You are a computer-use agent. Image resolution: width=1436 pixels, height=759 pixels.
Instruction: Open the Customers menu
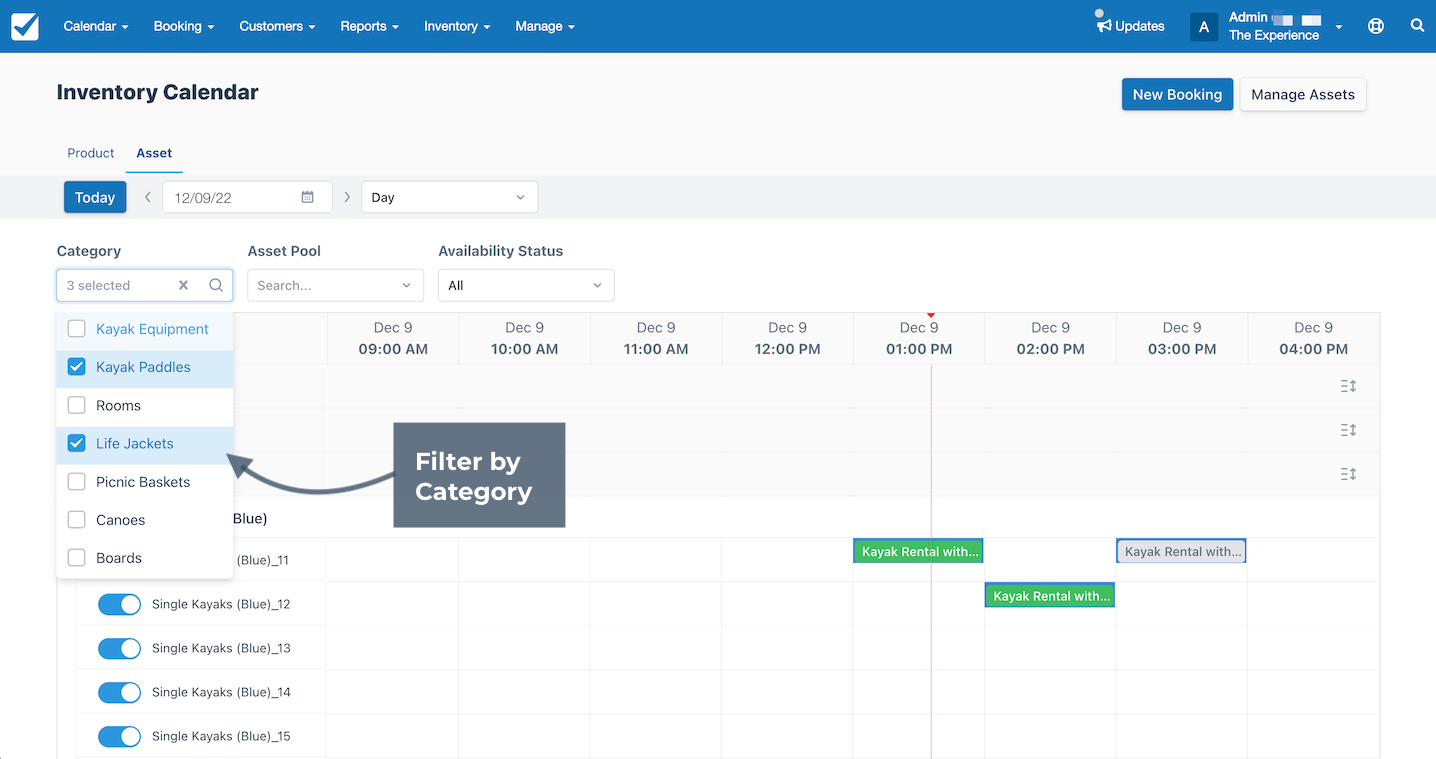pos(277,26)
